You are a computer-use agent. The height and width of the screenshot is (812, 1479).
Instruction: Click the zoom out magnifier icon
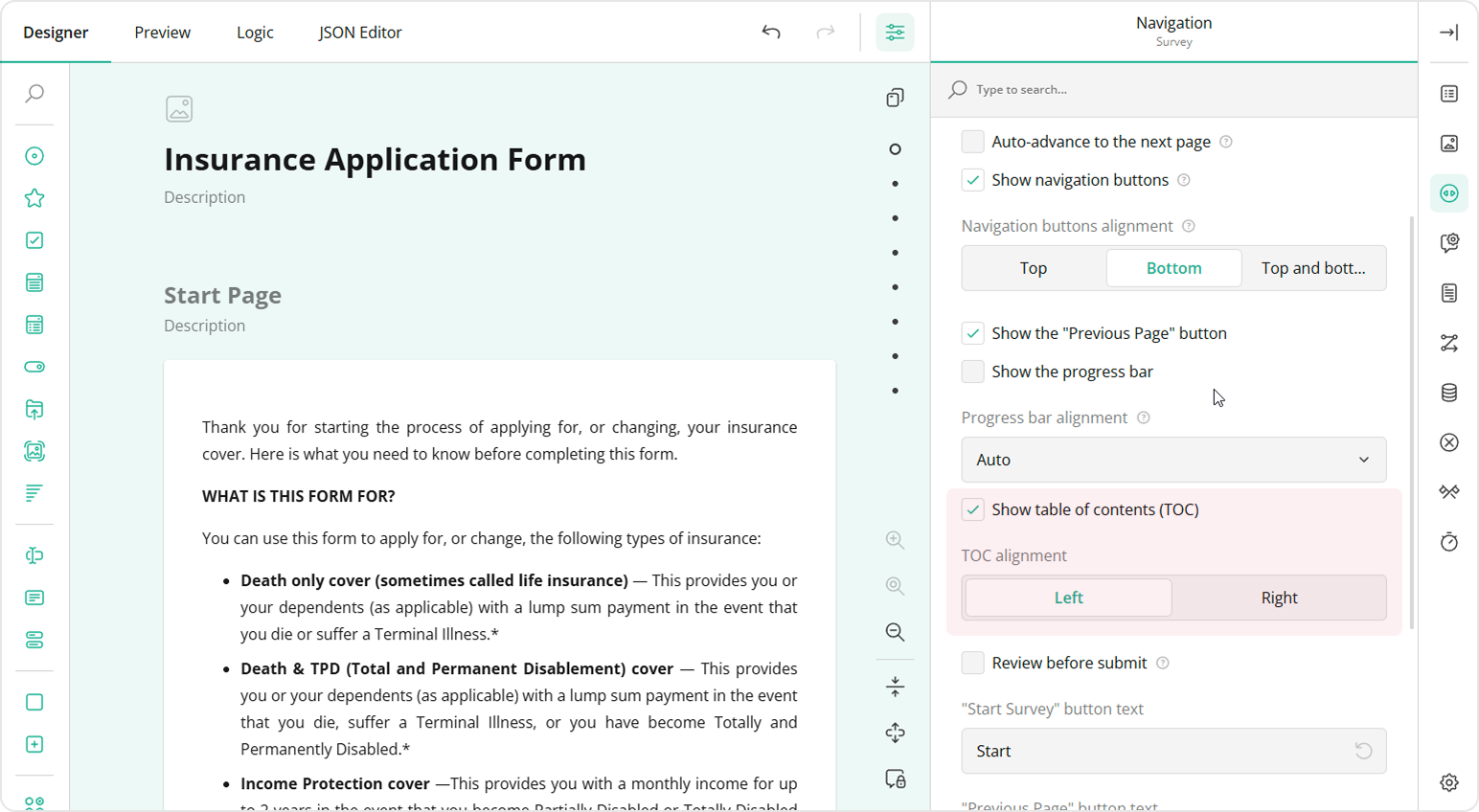tap(895, 632)
